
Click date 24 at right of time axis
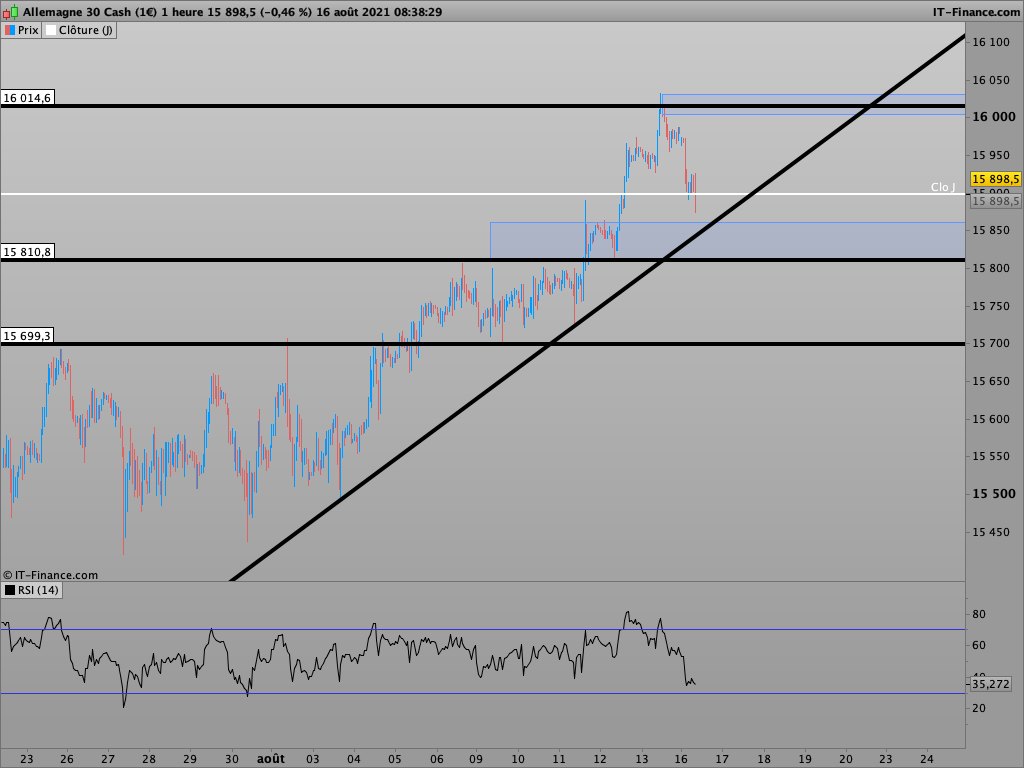(926, 758)
